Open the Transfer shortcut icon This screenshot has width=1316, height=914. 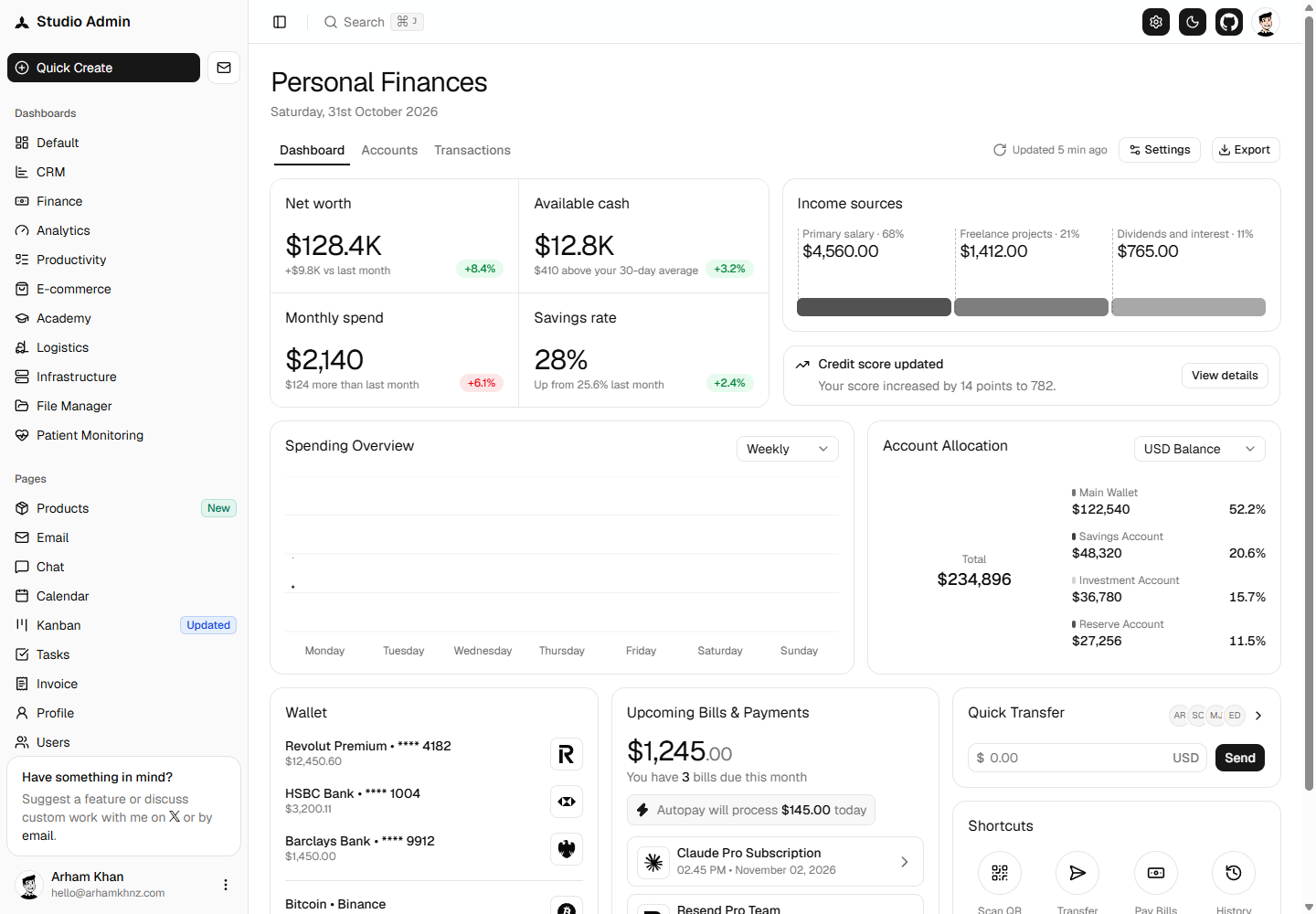1077,873
